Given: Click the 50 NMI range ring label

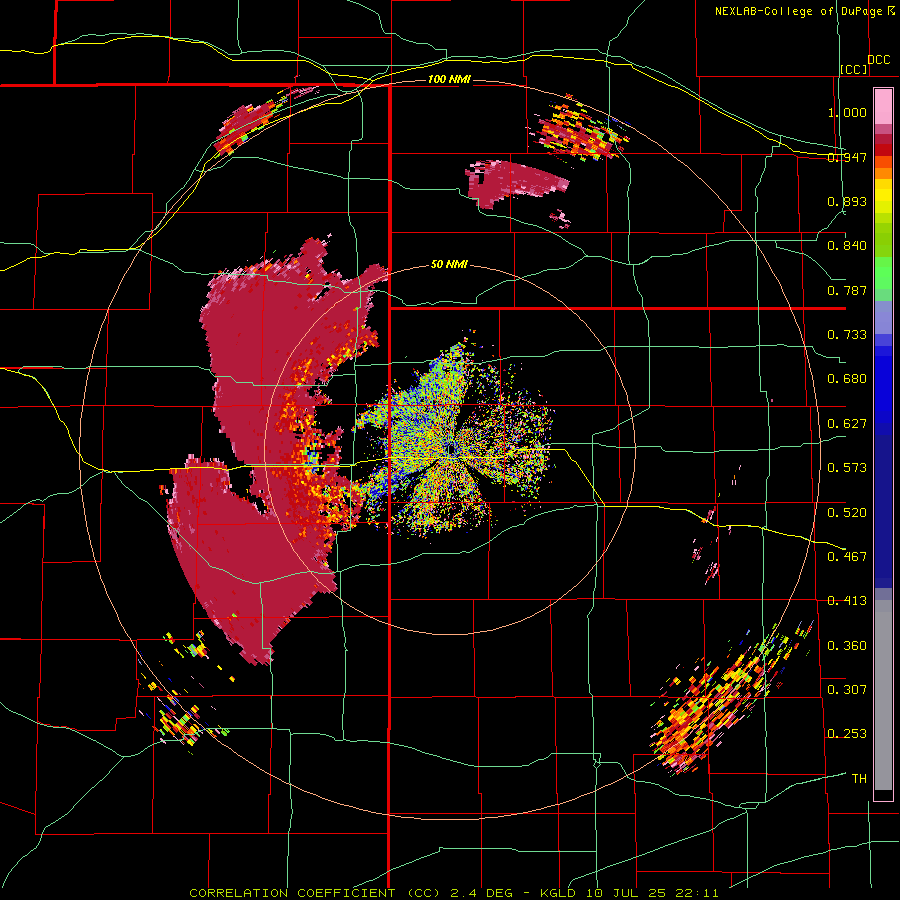Looking at the screenshot, I should 449,265.
